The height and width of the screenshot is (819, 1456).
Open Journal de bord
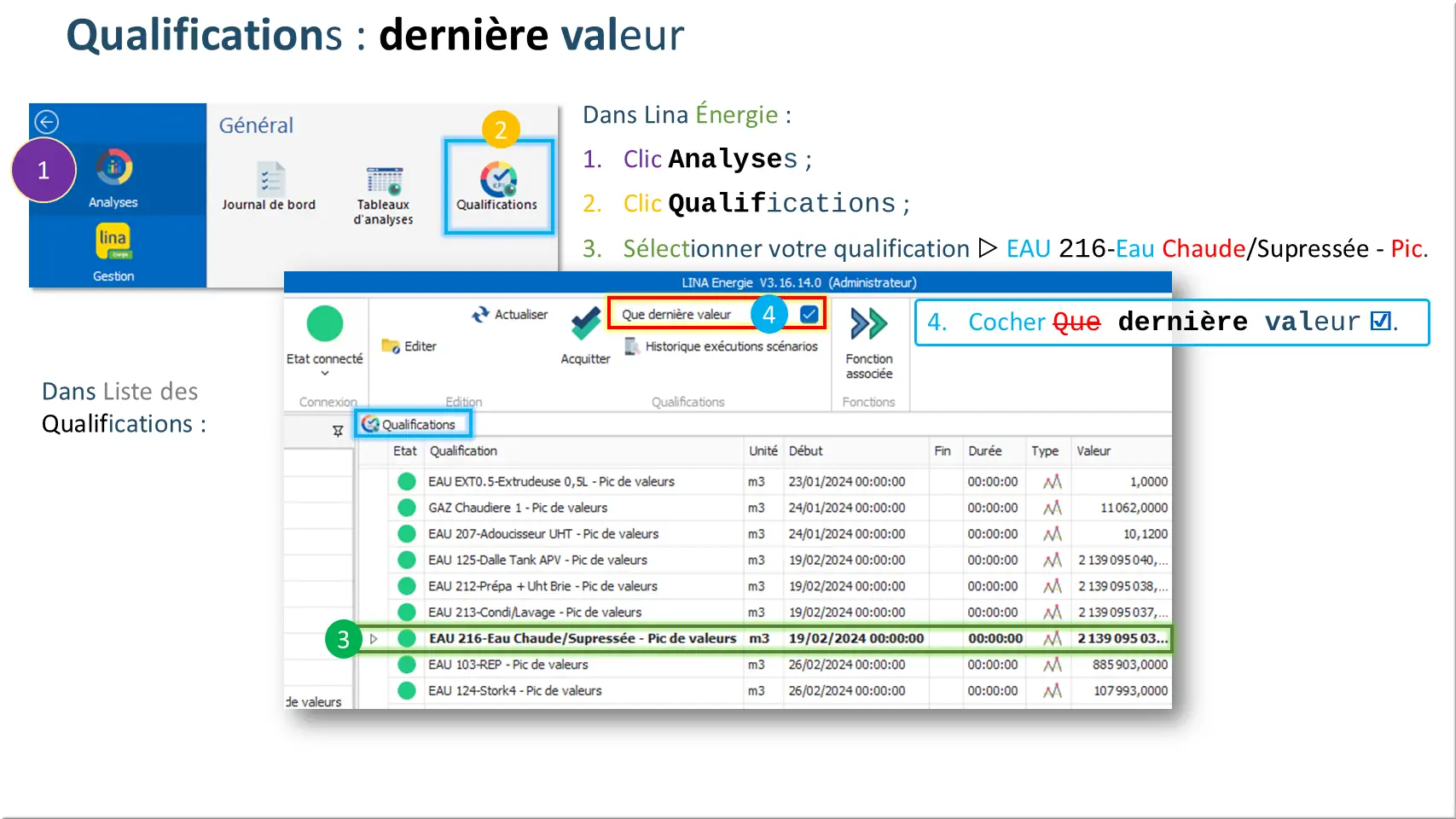click(x=269, y=187)
